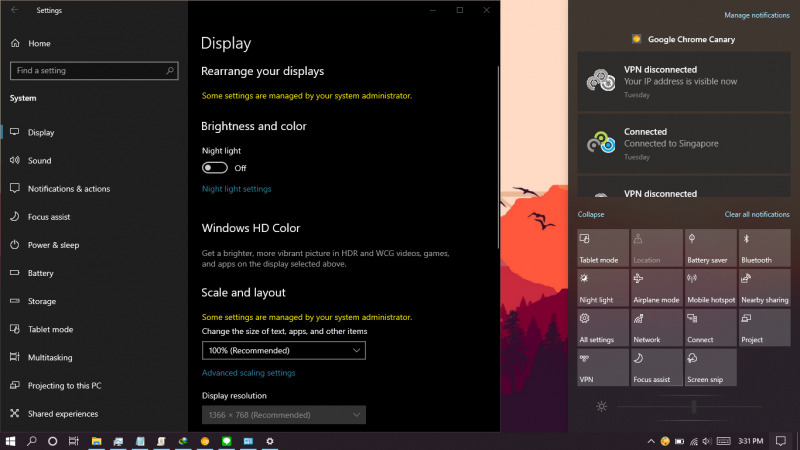The width and height of the screenshot is (800, 450).
Task: Click the back arrow in Settings
Action: pos(13,10)
